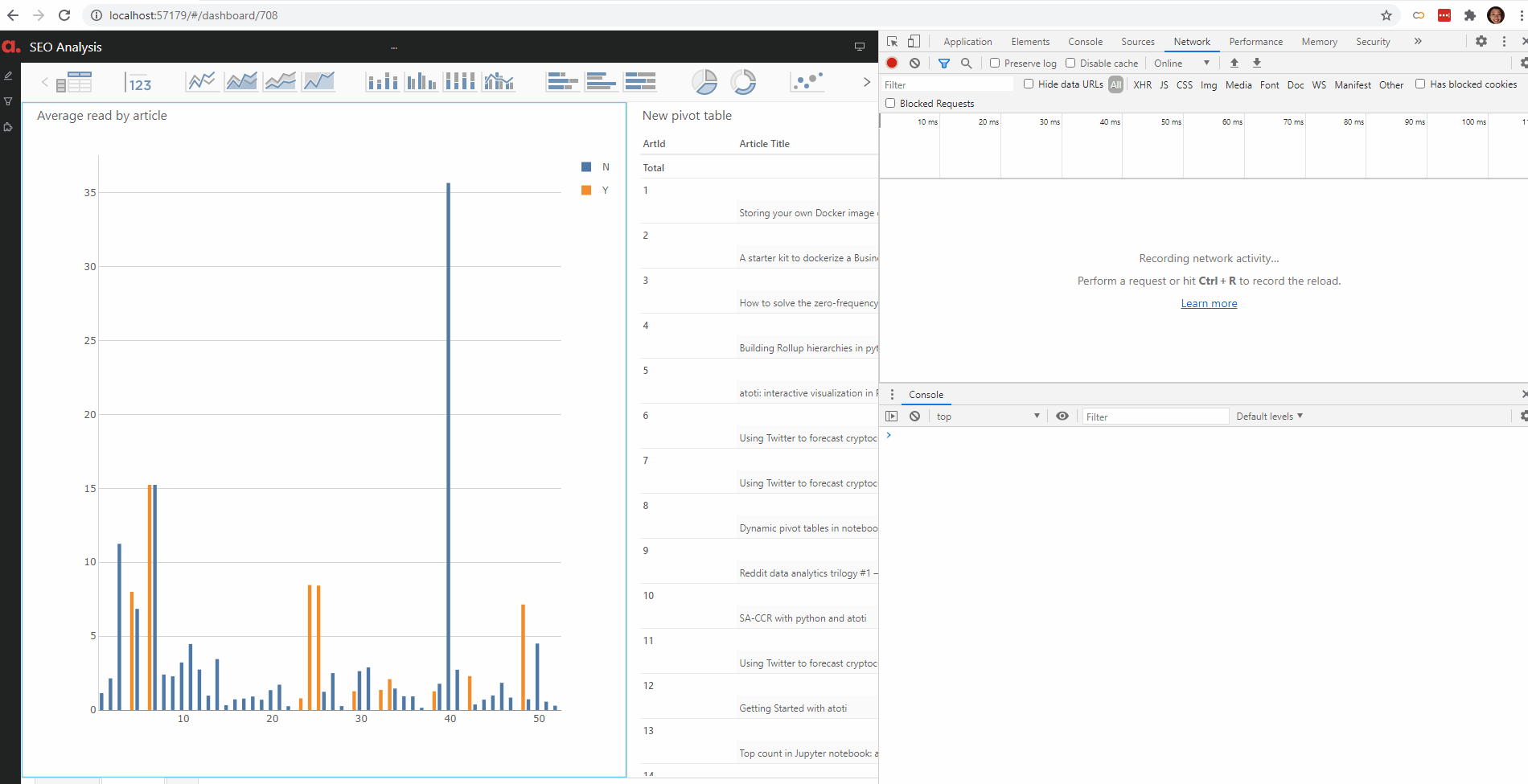Enable the Has blocked cookies filter
This screenshot has height=784, width=1528.
[x=1419, y=84]
